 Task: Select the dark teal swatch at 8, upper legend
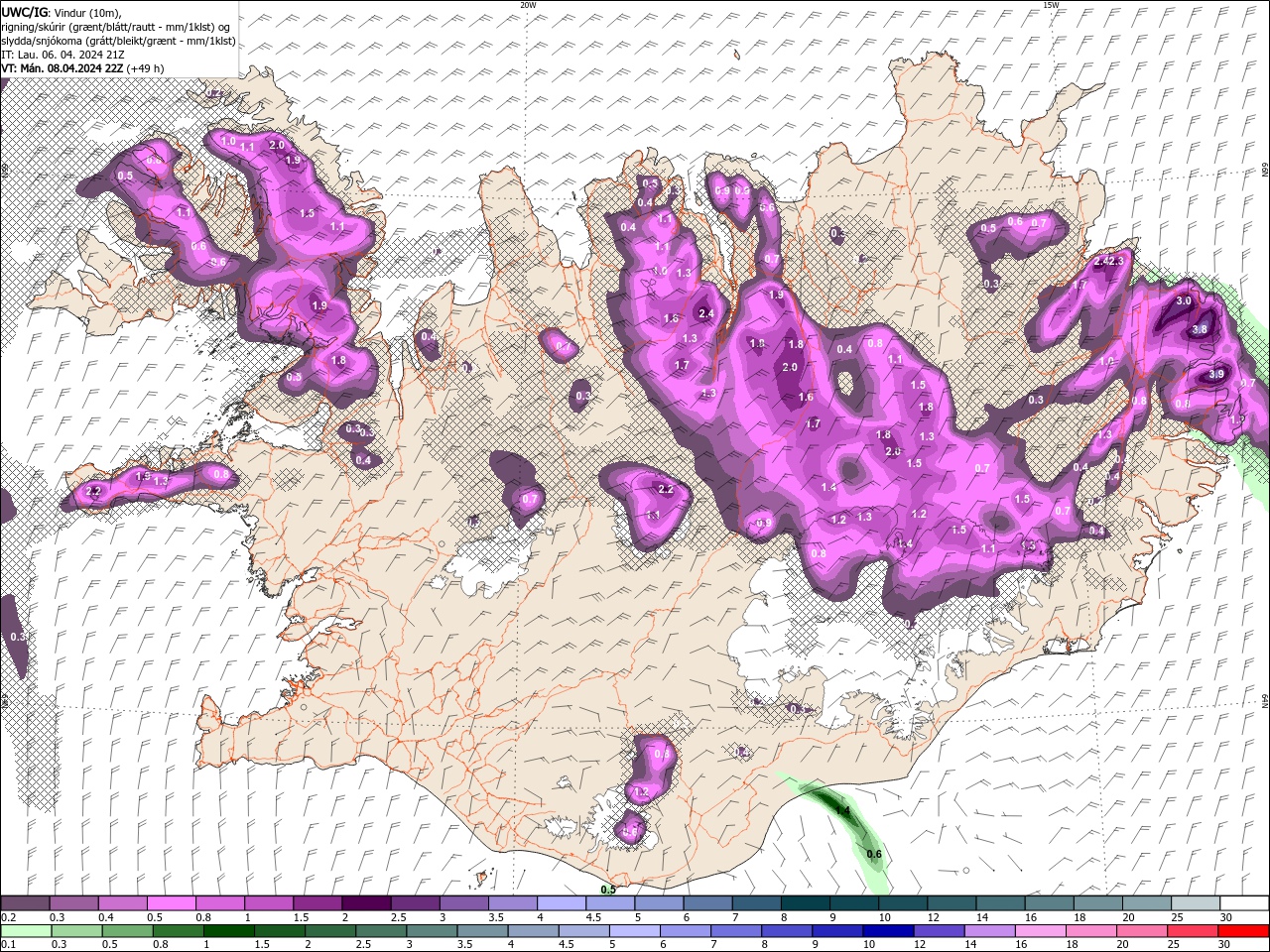tap(805, 903)
